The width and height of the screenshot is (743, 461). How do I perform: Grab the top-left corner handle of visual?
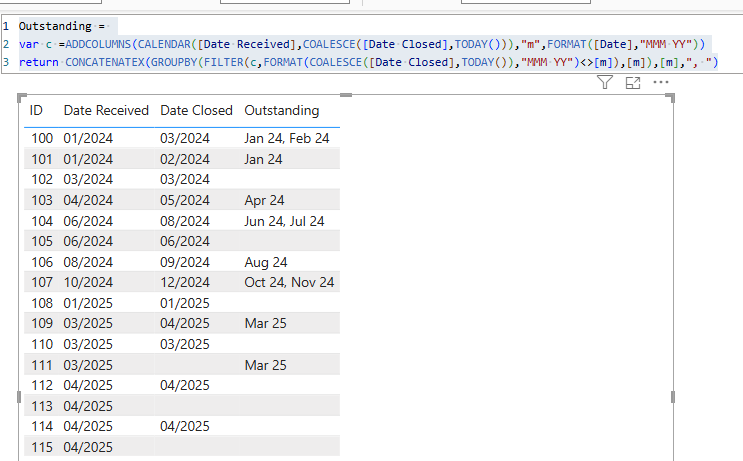click(21, 98)
